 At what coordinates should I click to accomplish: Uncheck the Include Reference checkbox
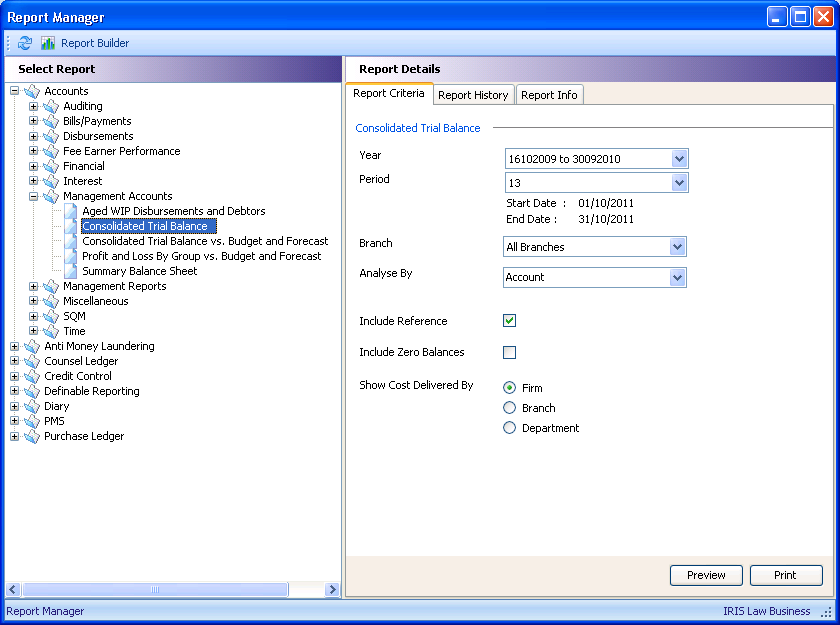(509, 321)
